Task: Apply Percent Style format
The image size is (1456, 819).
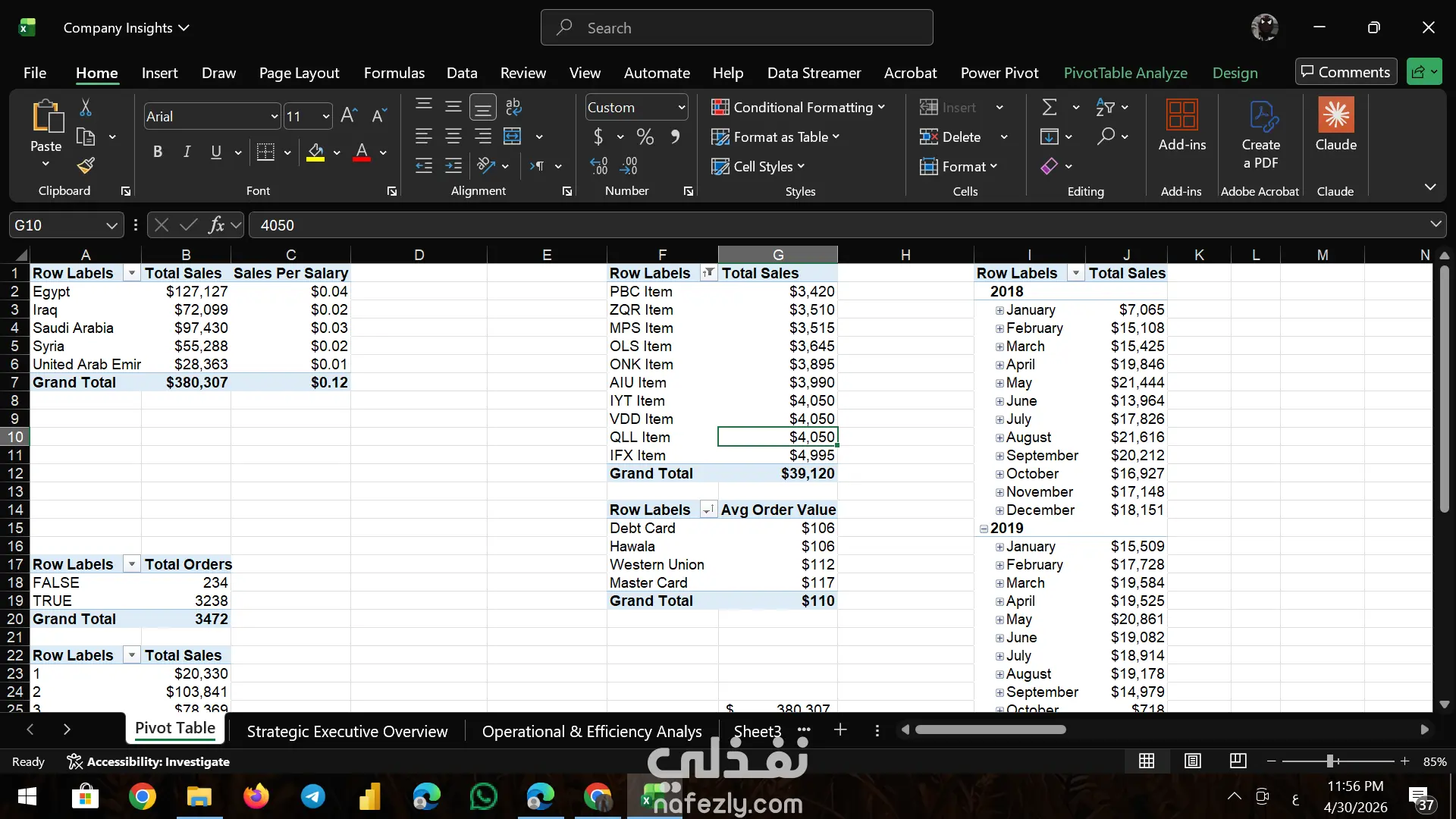Action: (x=645, y=136)
